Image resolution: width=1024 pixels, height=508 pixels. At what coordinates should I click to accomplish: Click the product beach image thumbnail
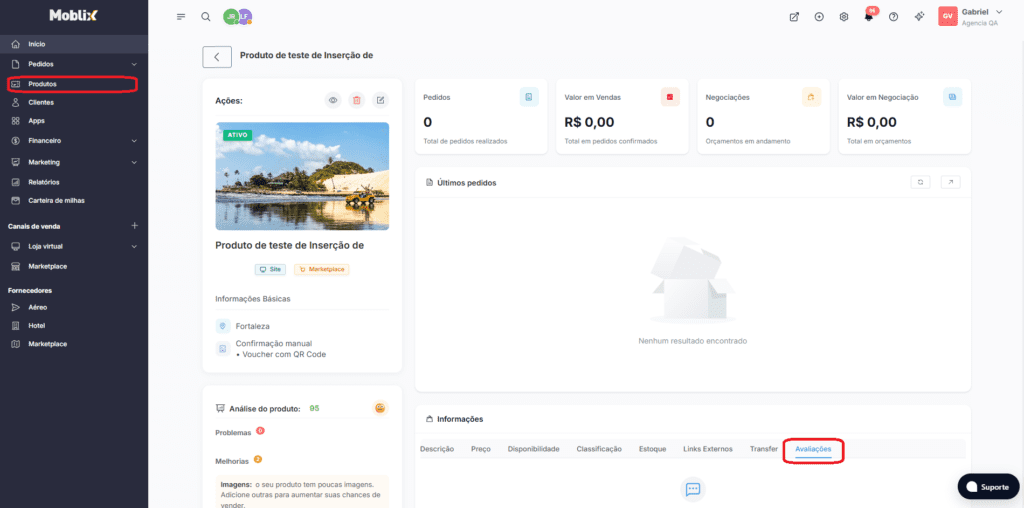302,176
